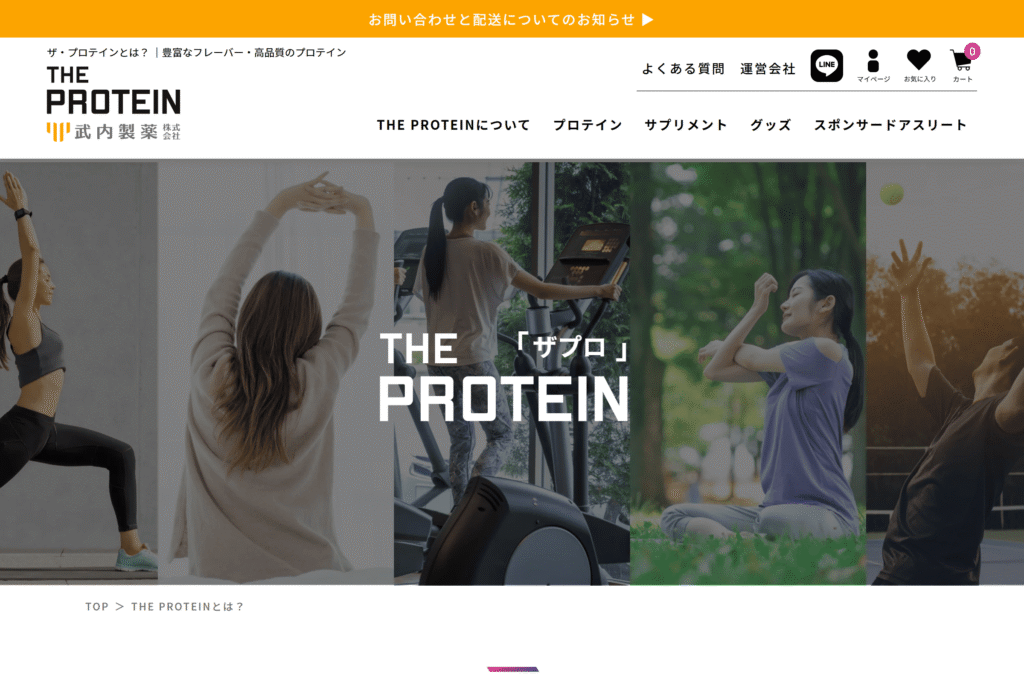Click THE PROTEIN header logo
Image resolution: width=1024 pixels, height=683 pixels.
[114, 90]
